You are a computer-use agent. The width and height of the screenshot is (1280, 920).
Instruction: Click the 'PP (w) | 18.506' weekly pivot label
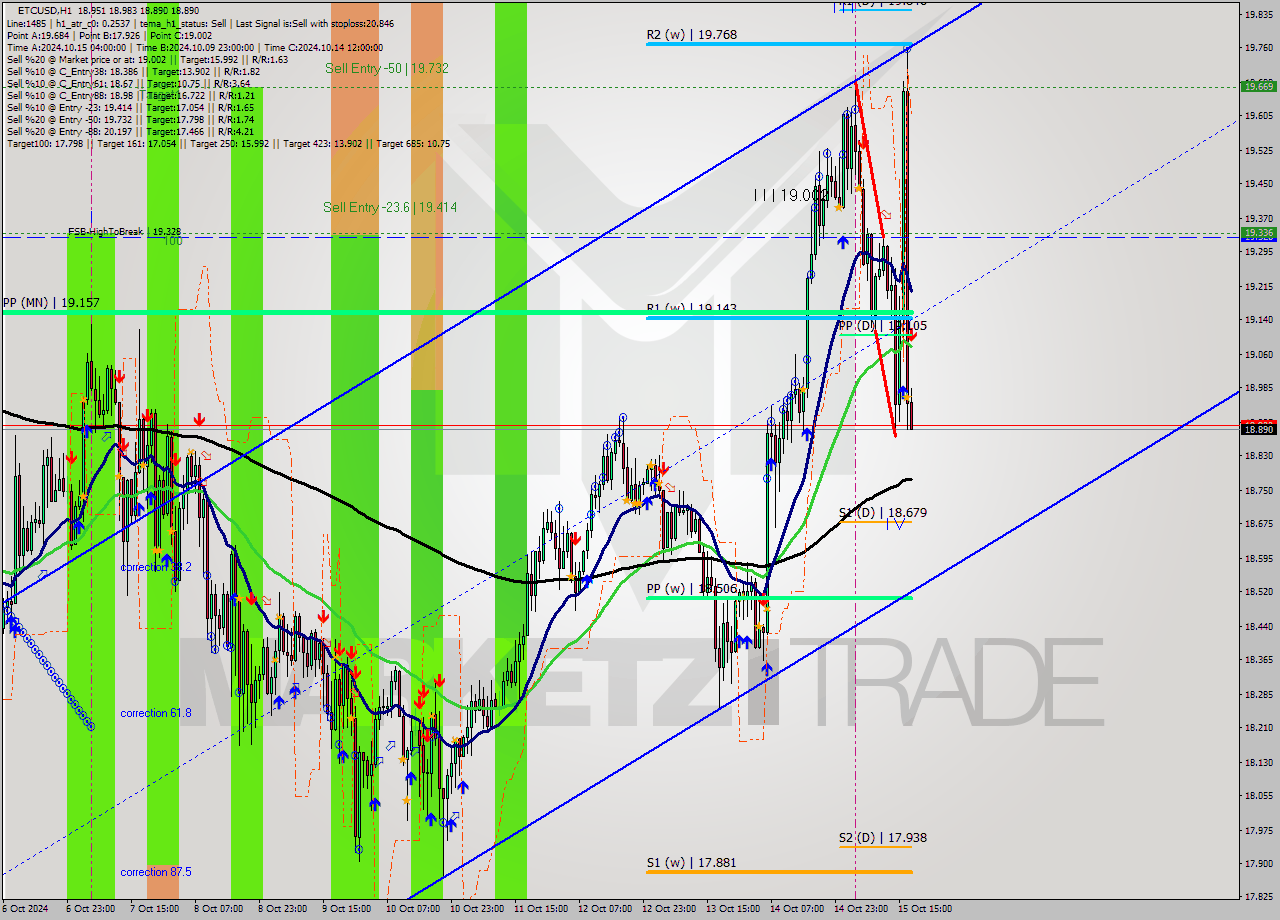(692, 589)
